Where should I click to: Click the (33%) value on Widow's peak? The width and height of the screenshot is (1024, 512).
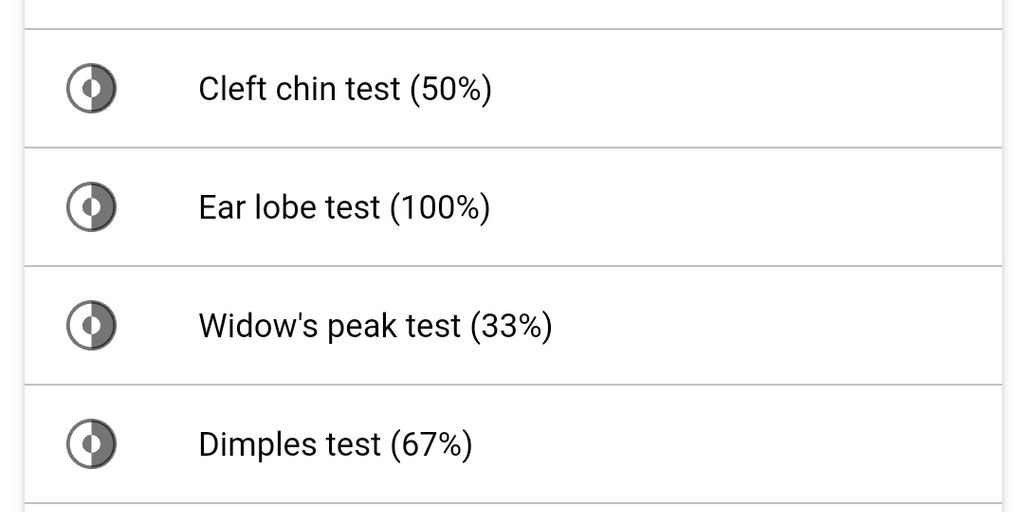511,326
